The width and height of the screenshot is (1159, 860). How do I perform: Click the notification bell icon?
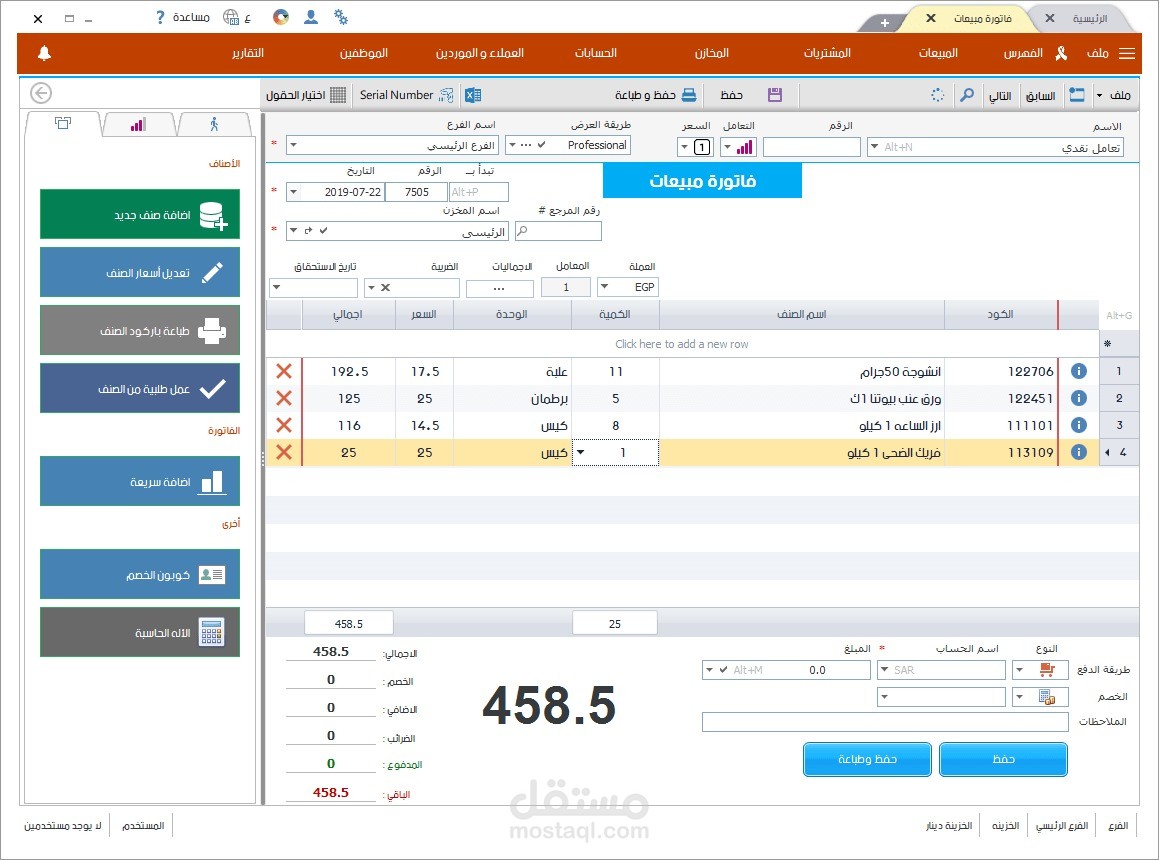[44, 53]
